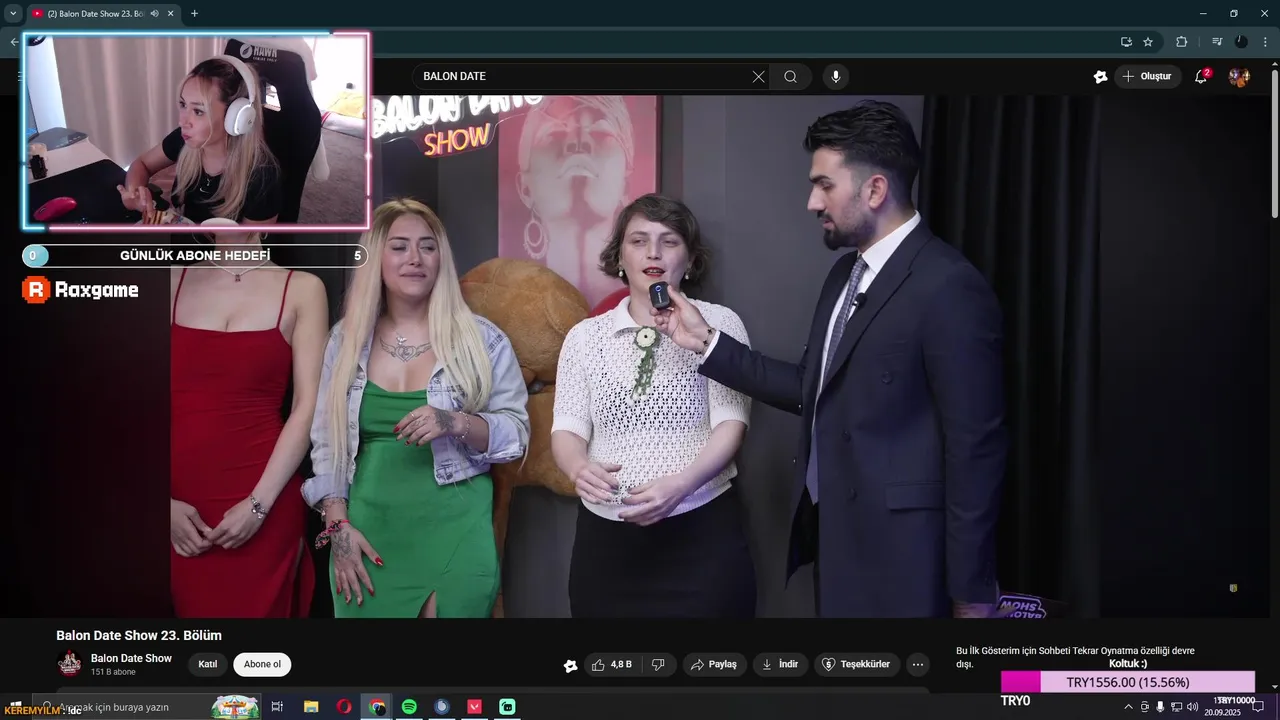Open the Chrome three-dot menu
1280x720 pixels.
[x=1265, y=42]
